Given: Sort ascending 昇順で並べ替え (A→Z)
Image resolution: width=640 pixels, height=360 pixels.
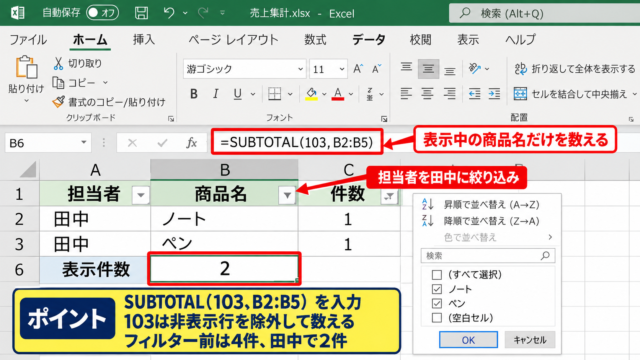Looking at the screenshot, I should (480, 204).
